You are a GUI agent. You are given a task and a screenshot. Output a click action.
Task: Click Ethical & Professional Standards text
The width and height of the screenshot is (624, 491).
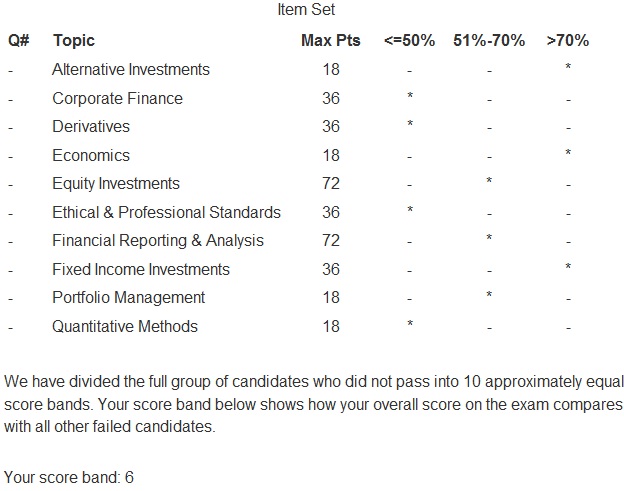click(x=167, y=212)
